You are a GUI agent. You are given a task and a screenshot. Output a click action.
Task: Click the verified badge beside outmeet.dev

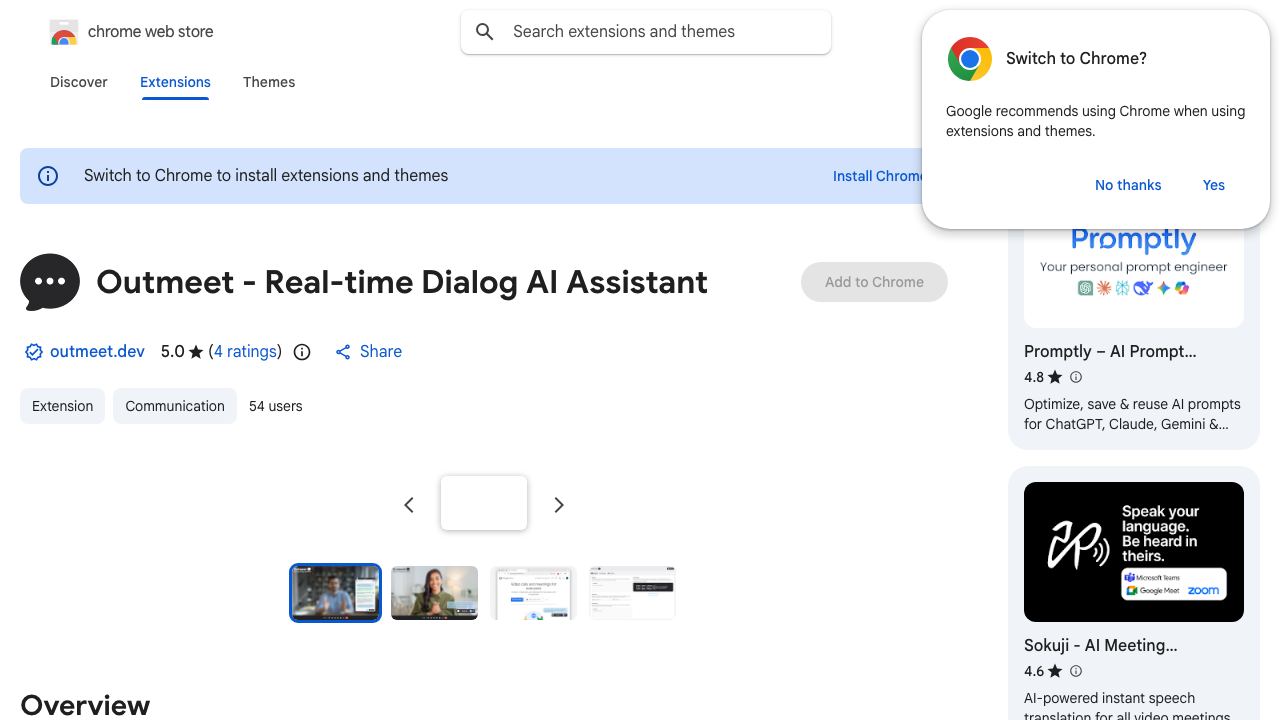34,352
